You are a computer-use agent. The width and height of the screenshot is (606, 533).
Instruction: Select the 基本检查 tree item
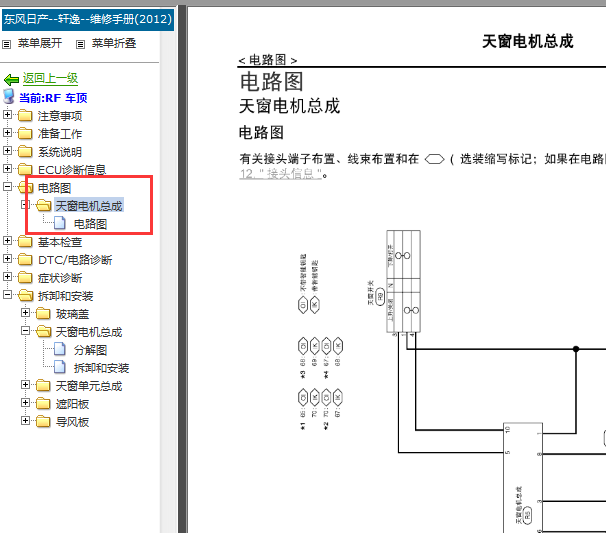[60, 242]
